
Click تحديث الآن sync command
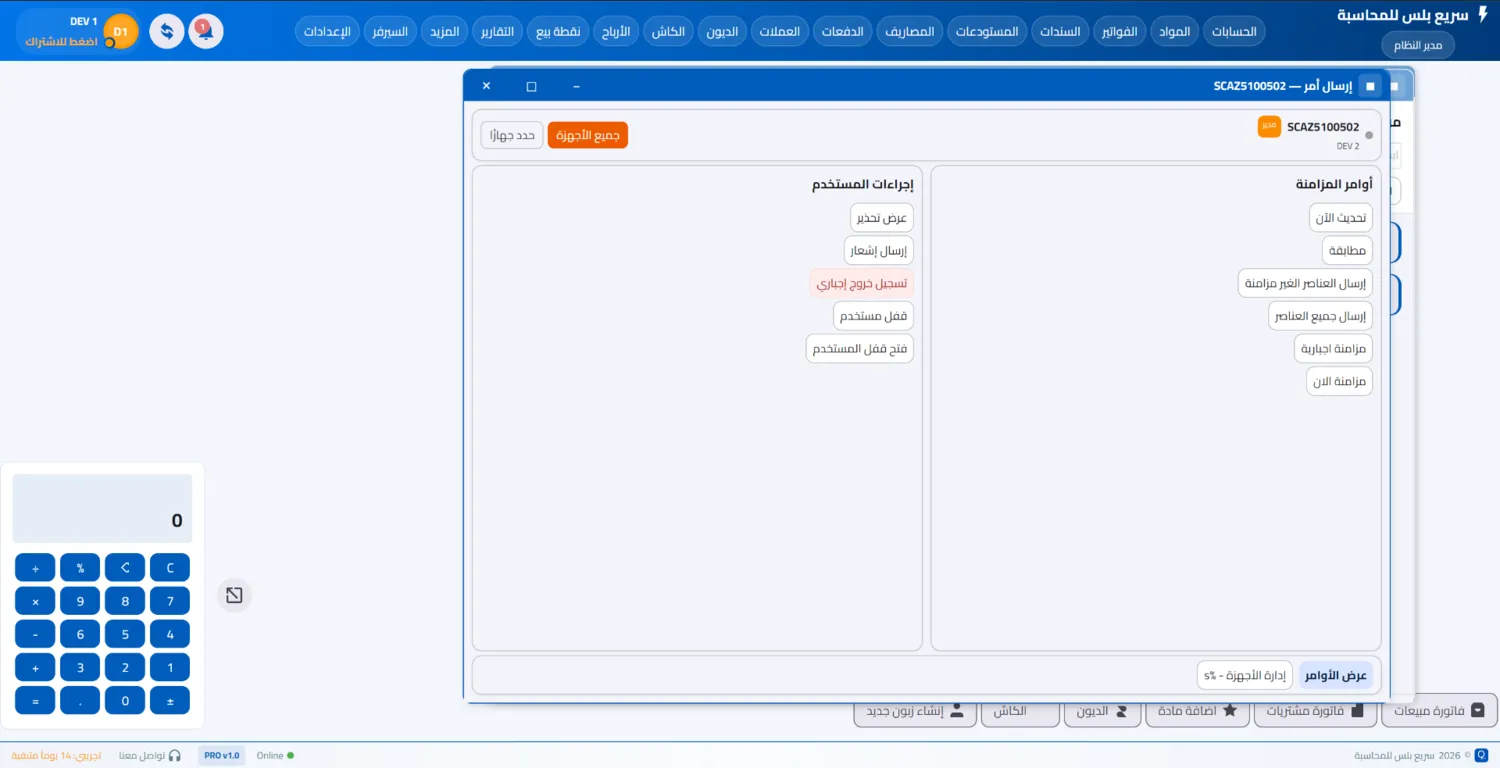(1341, 217)
